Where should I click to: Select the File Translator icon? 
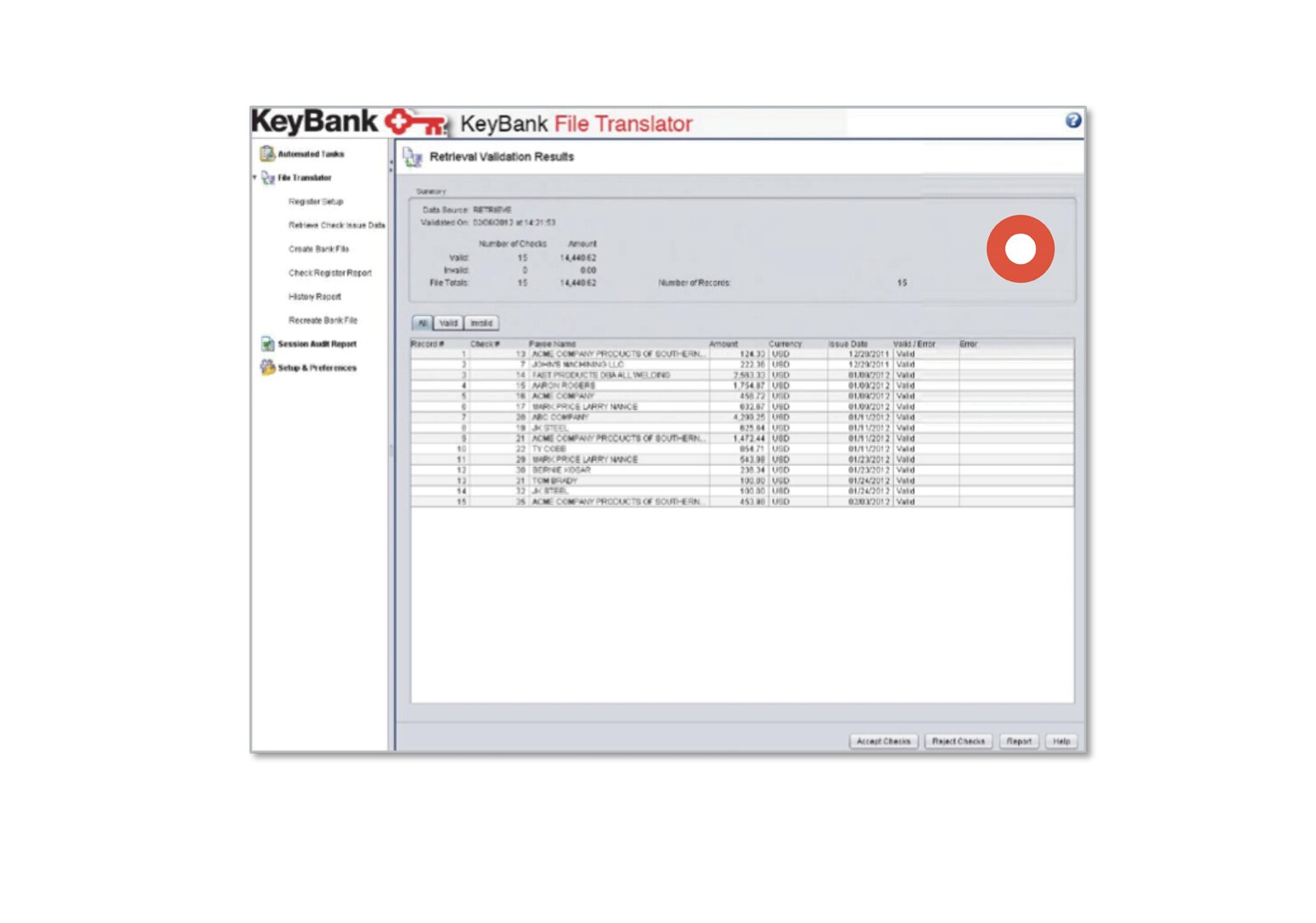[270, 177]
